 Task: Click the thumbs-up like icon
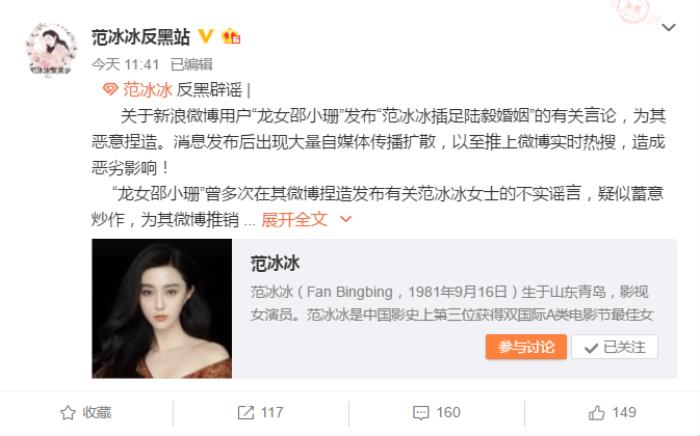596,413
